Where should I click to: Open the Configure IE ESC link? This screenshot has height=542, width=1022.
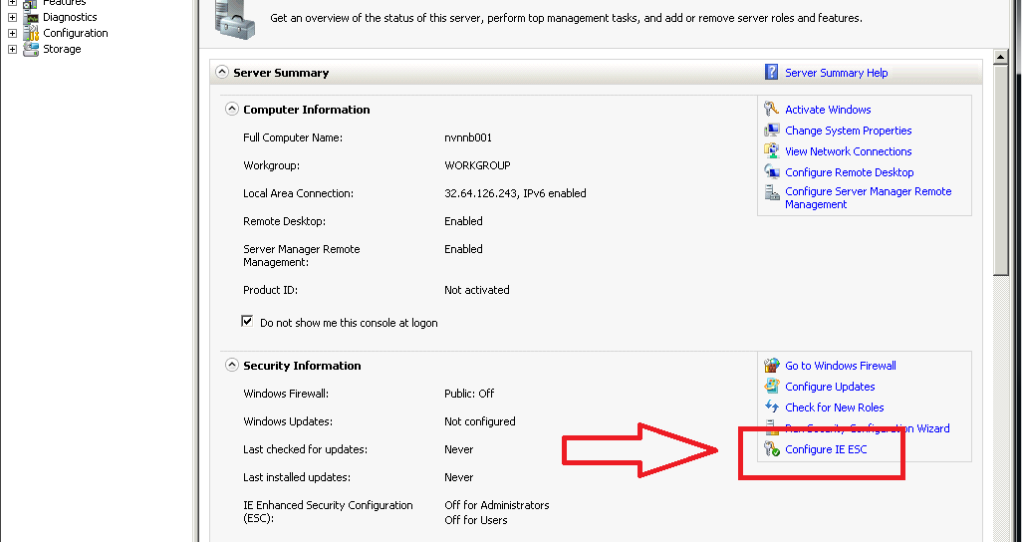(826, 450)
